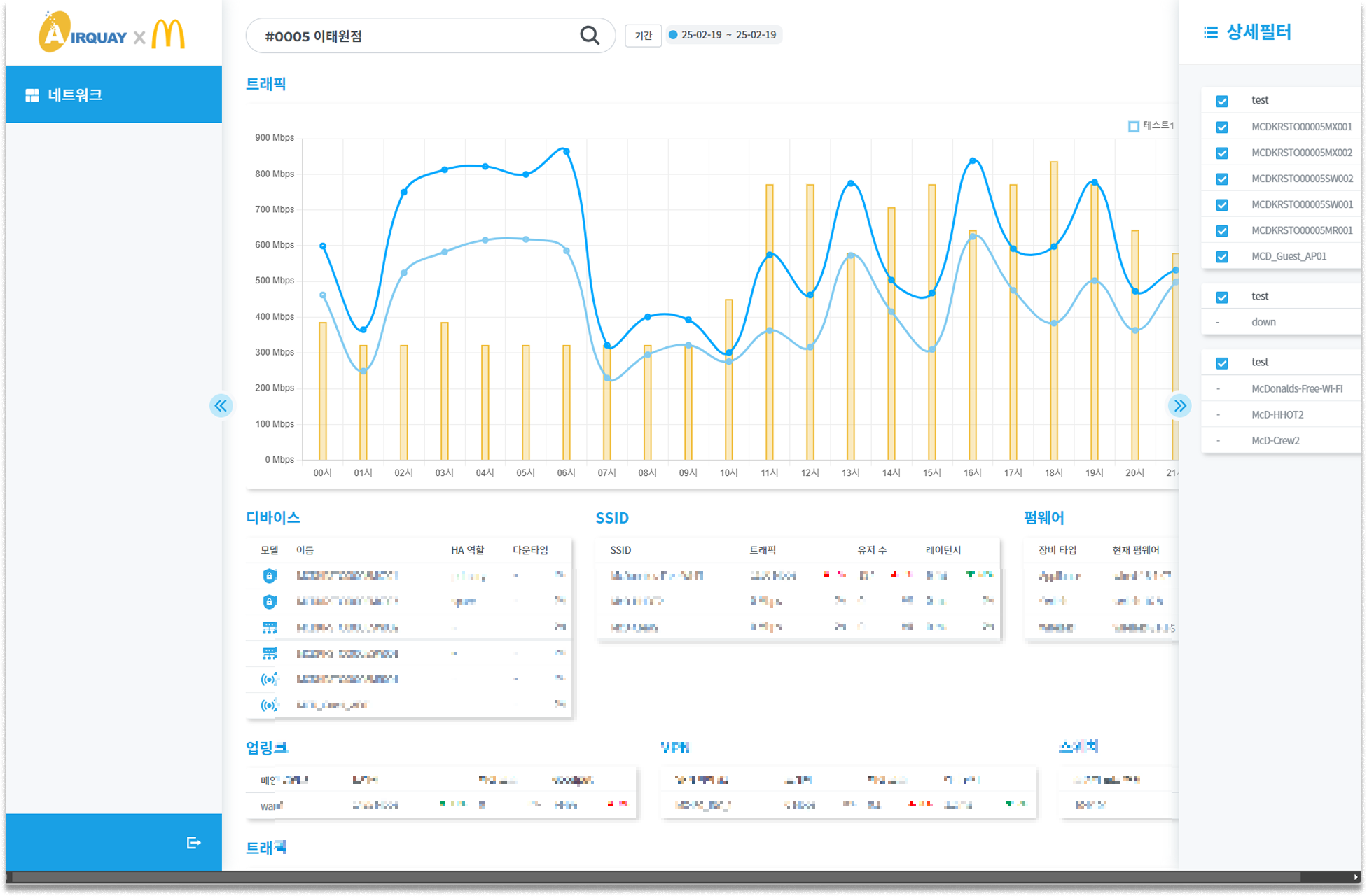Click the Airquay McDonald's logo
1367x896 pixels.
(x=112, y=32)
